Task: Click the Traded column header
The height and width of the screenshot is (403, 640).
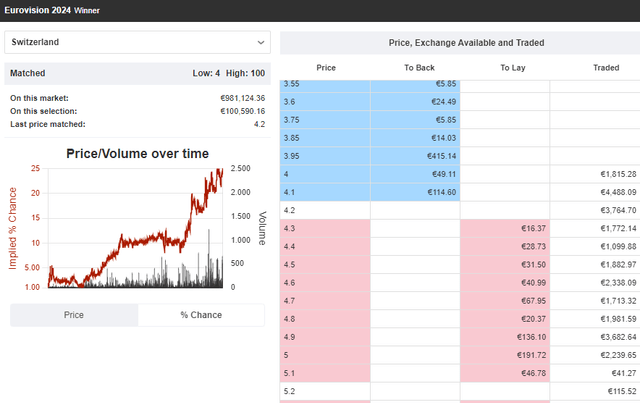Action: pos(605,67)
